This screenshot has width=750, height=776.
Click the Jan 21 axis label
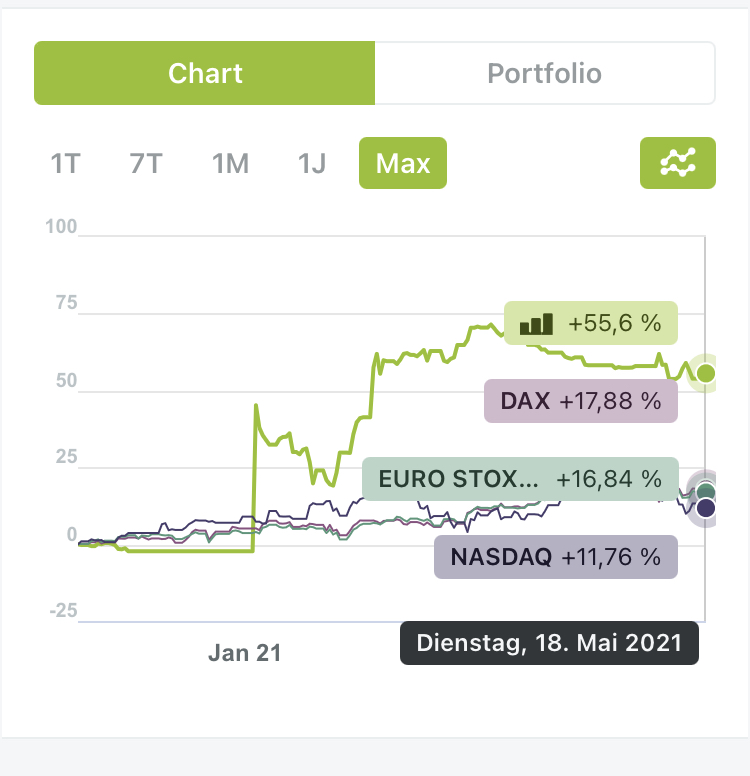245,653
